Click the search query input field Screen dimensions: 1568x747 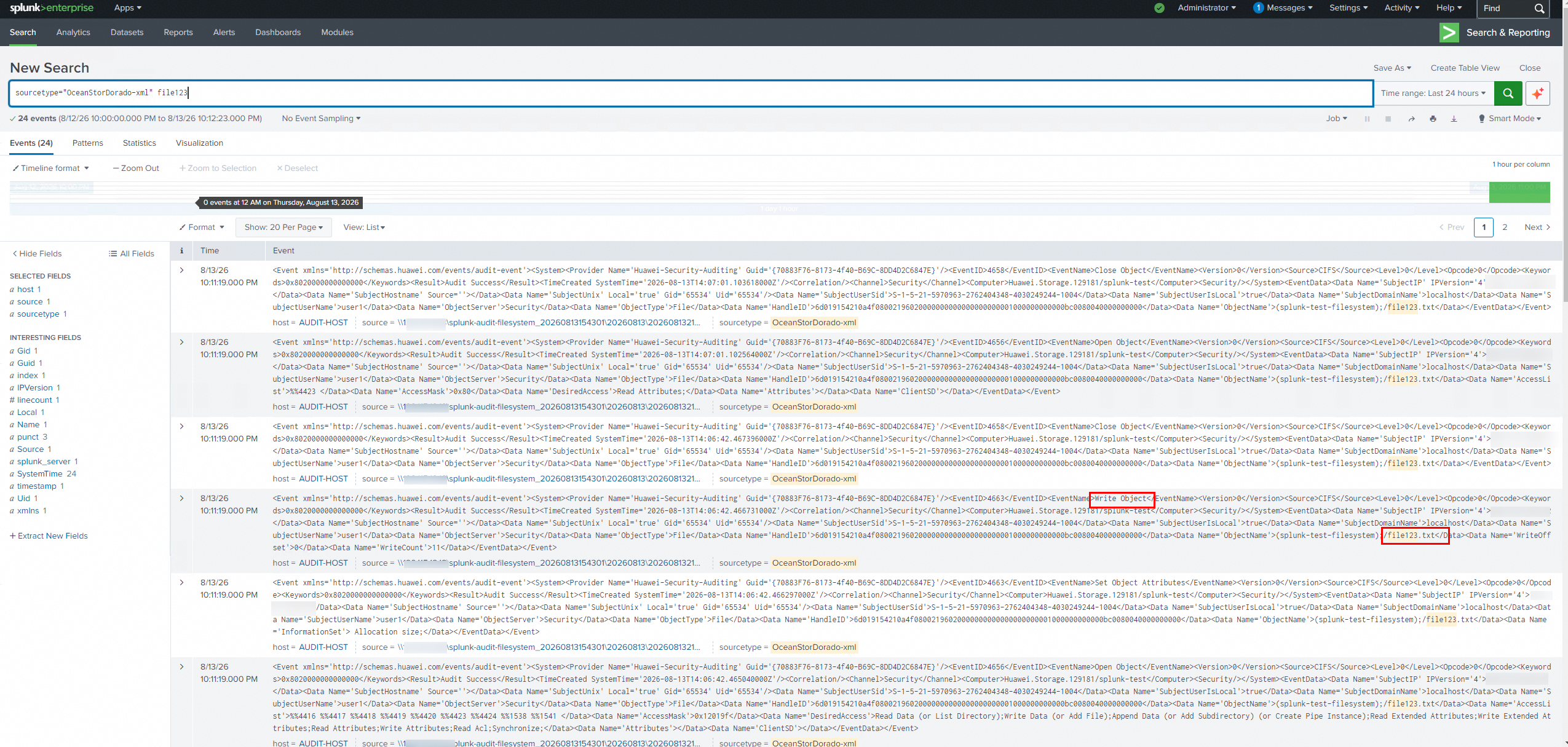pyautogui.click(x=691, y=93)
